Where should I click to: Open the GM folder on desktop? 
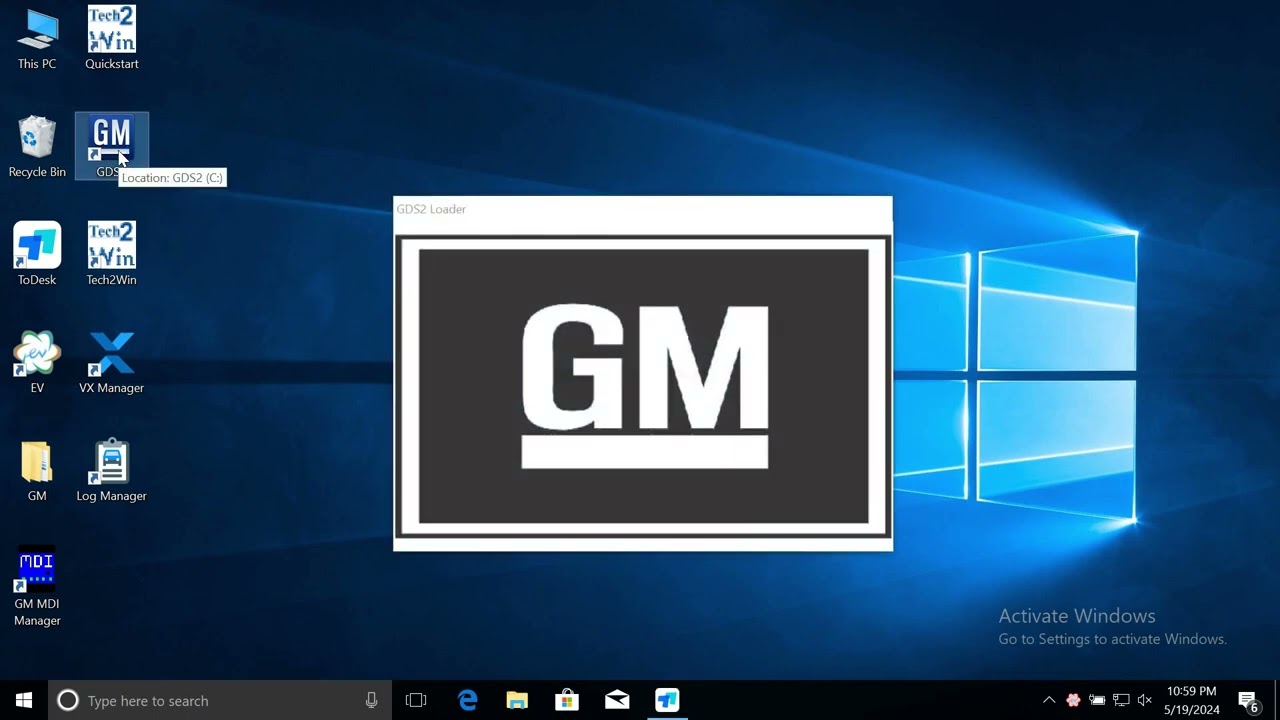click(x=37, y=470)
